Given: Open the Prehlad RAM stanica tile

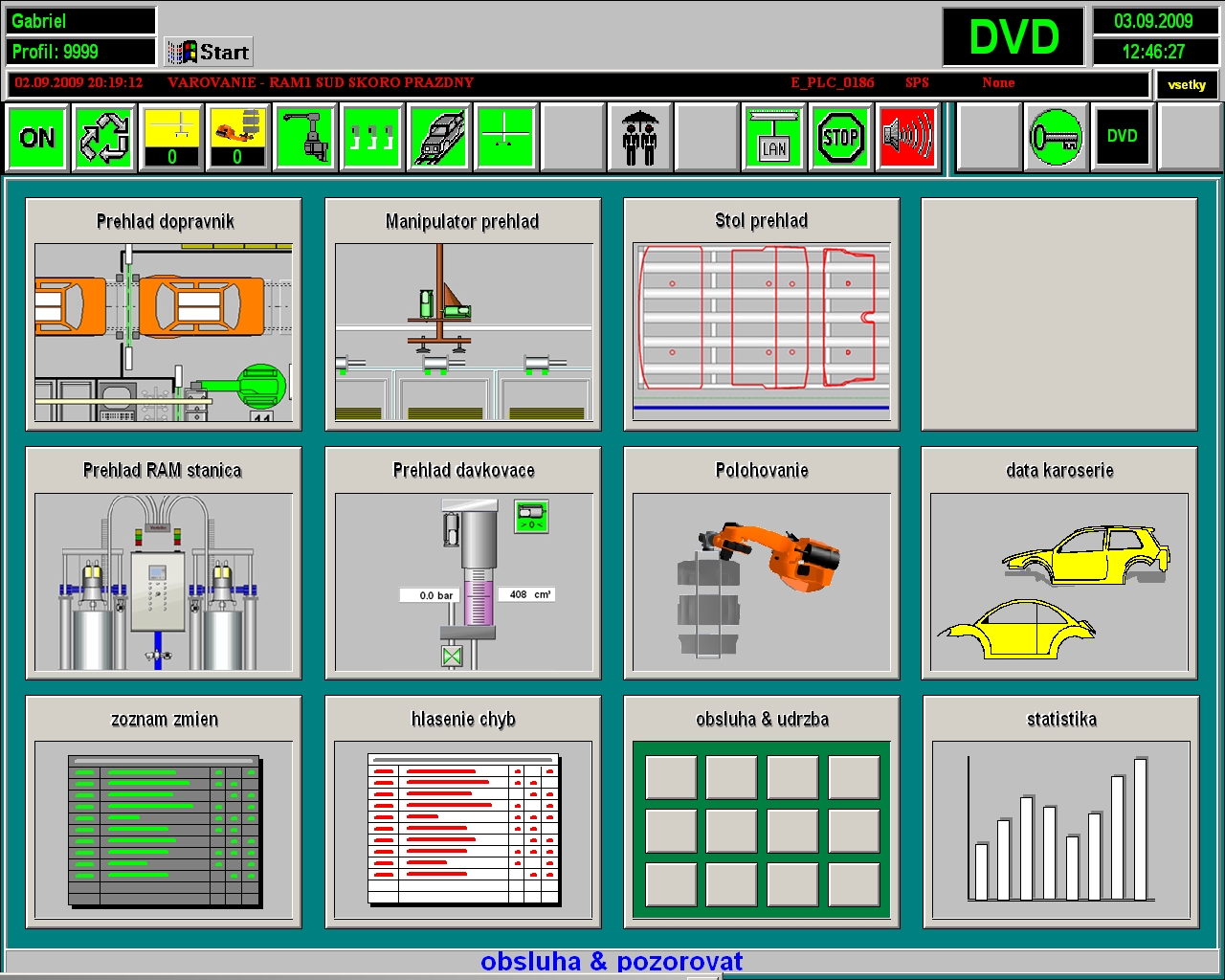Looking at the screenshot, I should coord(164,563).
